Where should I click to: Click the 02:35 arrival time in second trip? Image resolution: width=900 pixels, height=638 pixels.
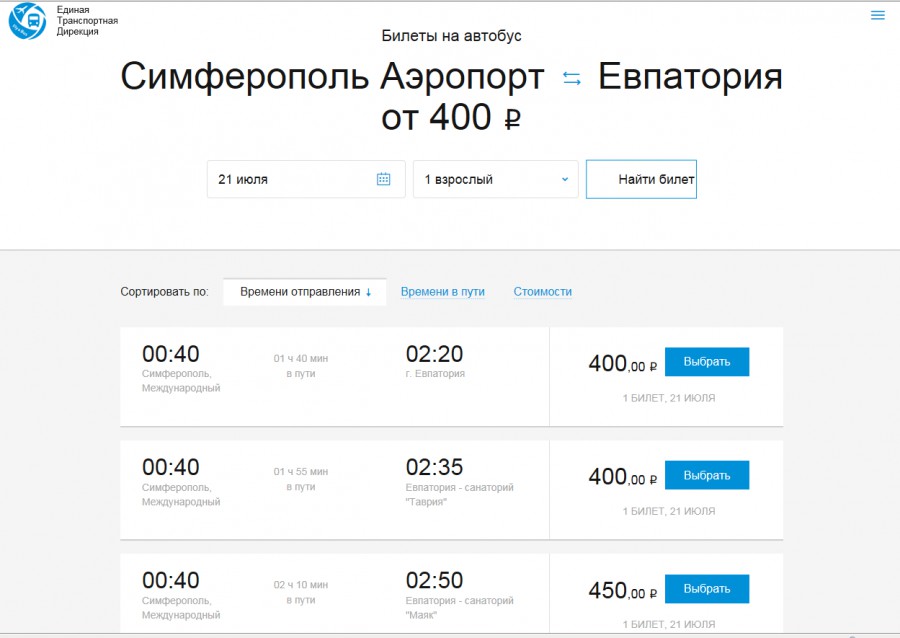tap(435, 467)
